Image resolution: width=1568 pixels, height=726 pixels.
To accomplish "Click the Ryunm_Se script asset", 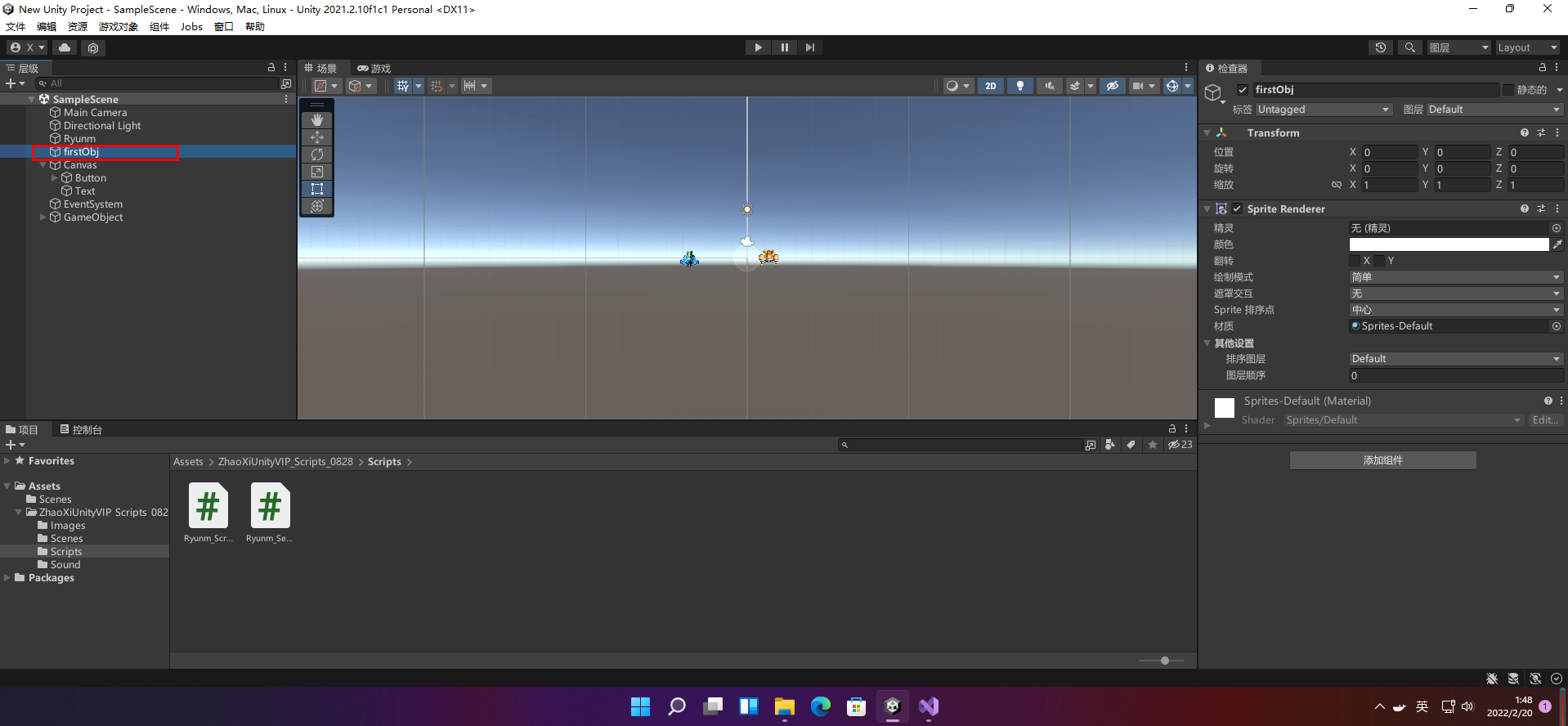I will (270, 513).
